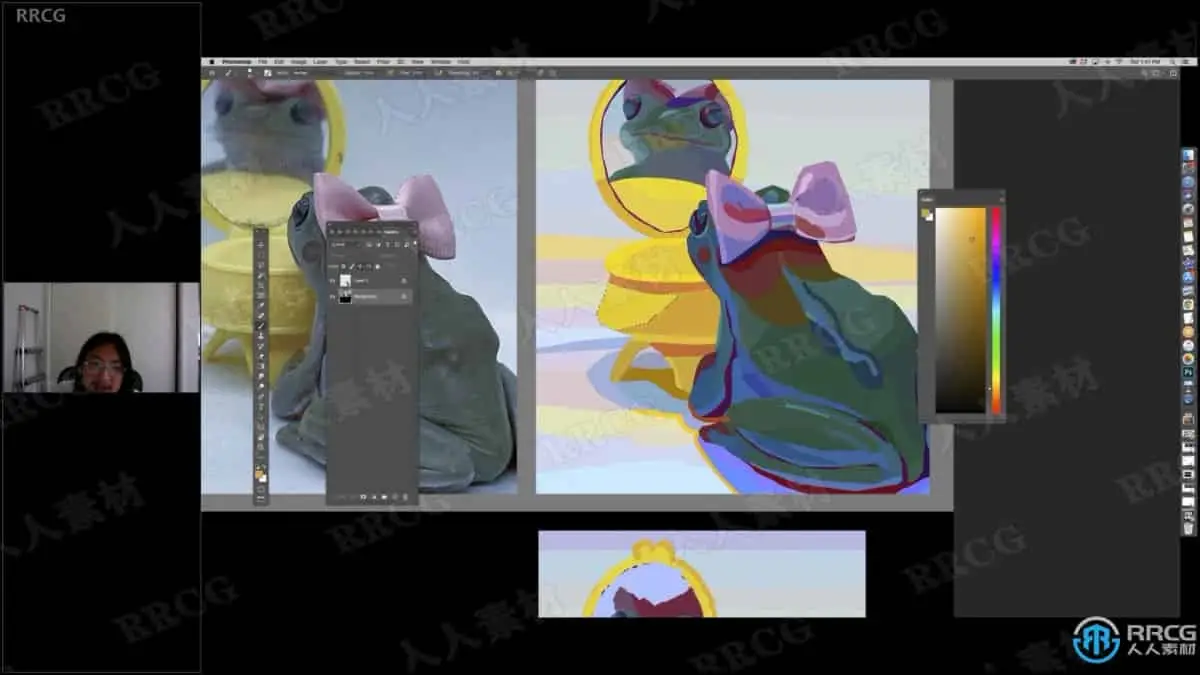
Task: Open the Apple menu
Action: tap(212, 62)
